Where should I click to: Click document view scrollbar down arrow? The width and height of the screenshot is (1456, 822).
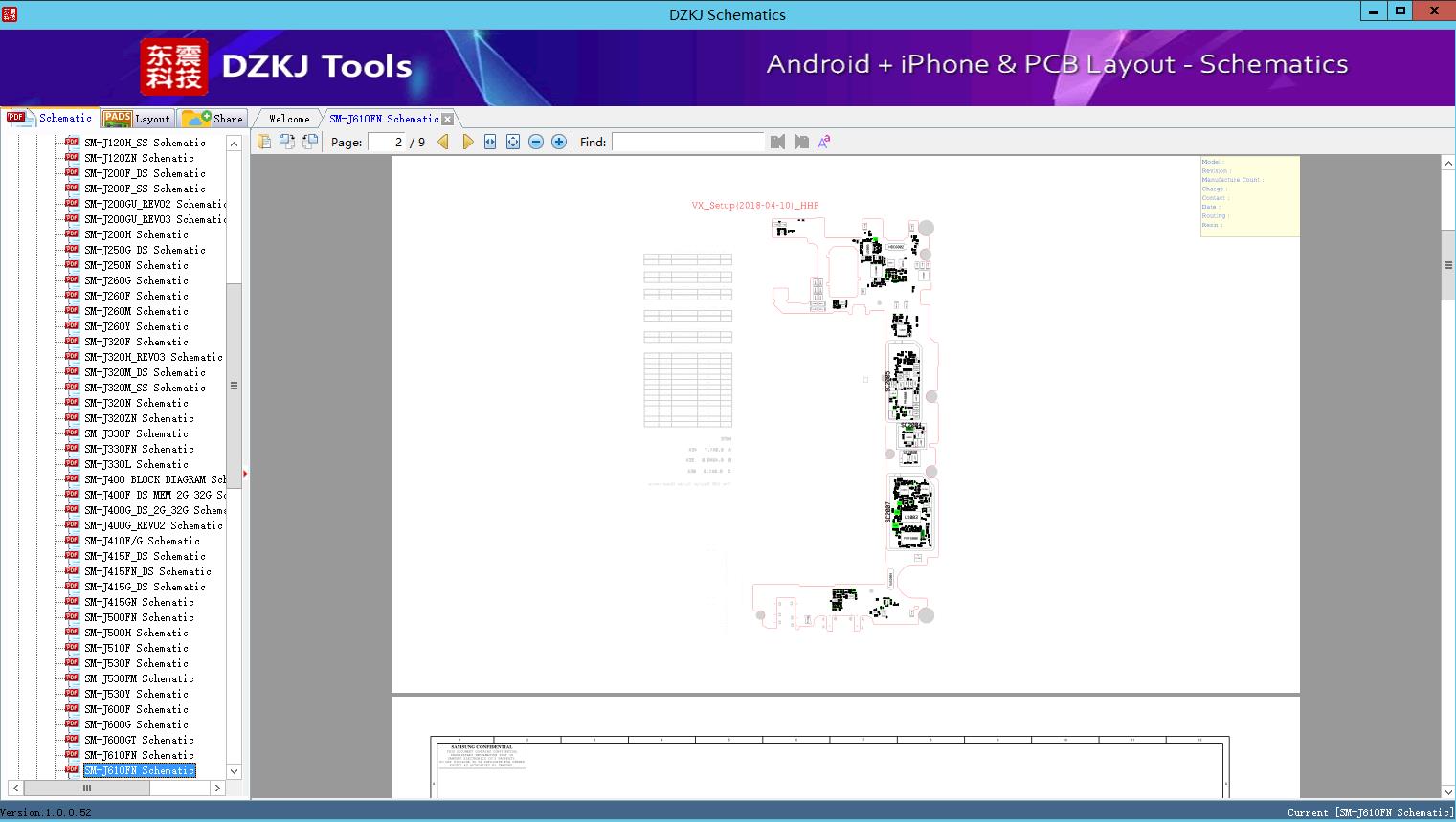pos(1448,791)
